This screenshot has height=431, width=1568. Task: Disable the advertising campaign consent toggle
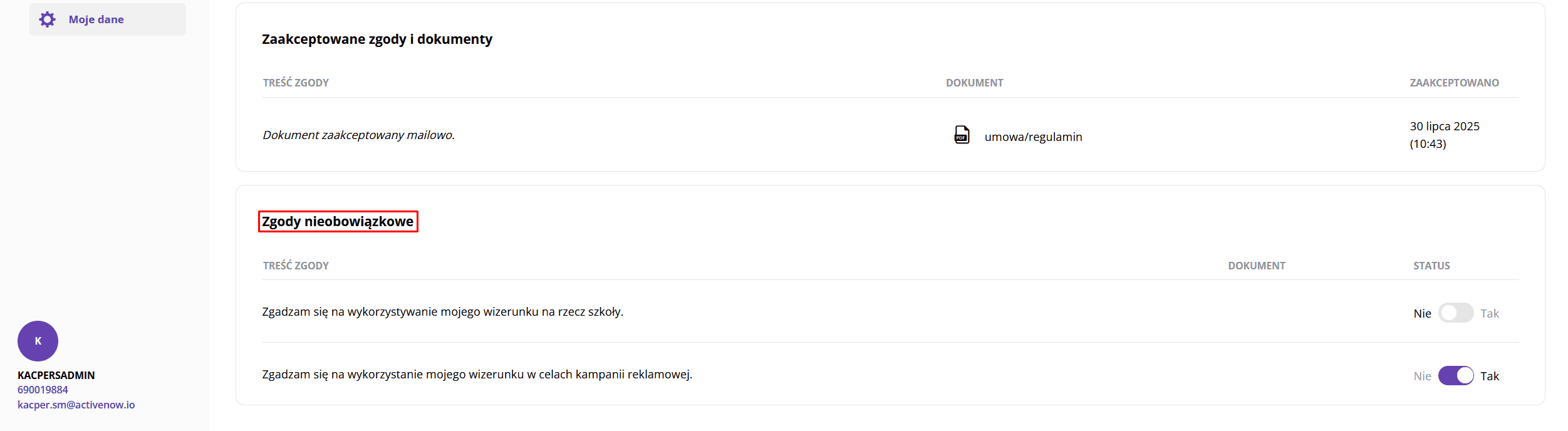pos(1456,375)
